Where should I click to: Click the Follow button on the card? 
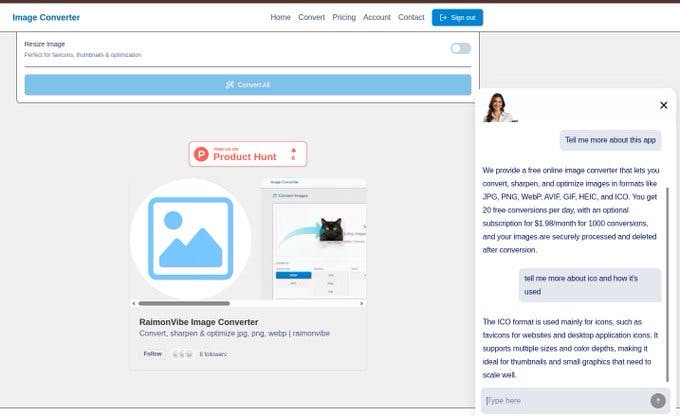[153, 354]
